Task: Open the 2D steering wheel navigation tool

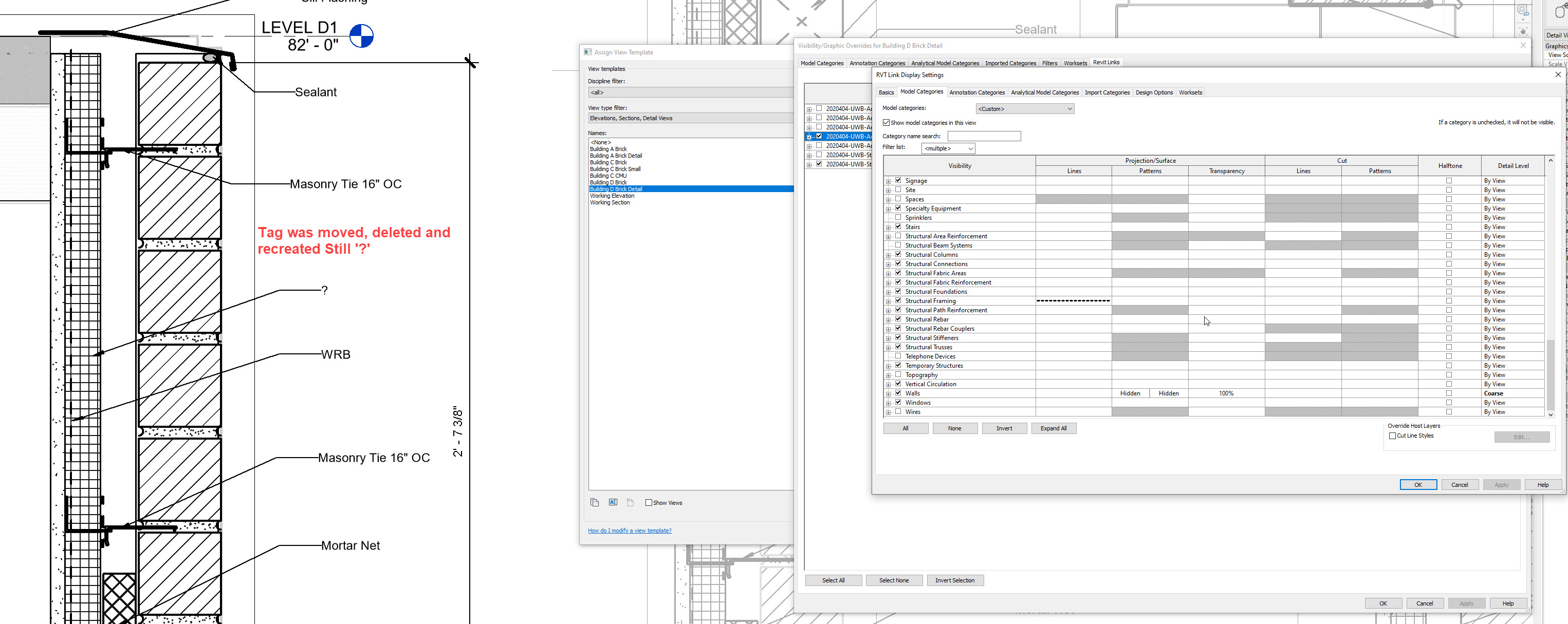Action: [x=1522, y=10]
